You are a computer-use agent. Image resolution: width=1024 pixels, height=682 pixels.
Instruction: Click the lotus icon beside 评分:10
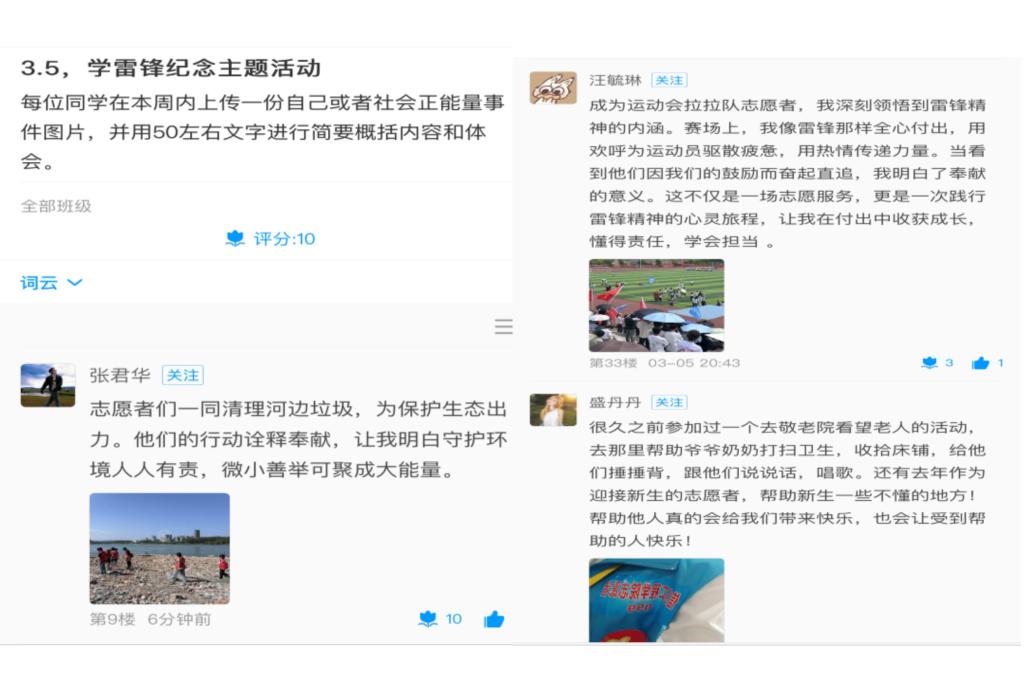coord(235,238)
